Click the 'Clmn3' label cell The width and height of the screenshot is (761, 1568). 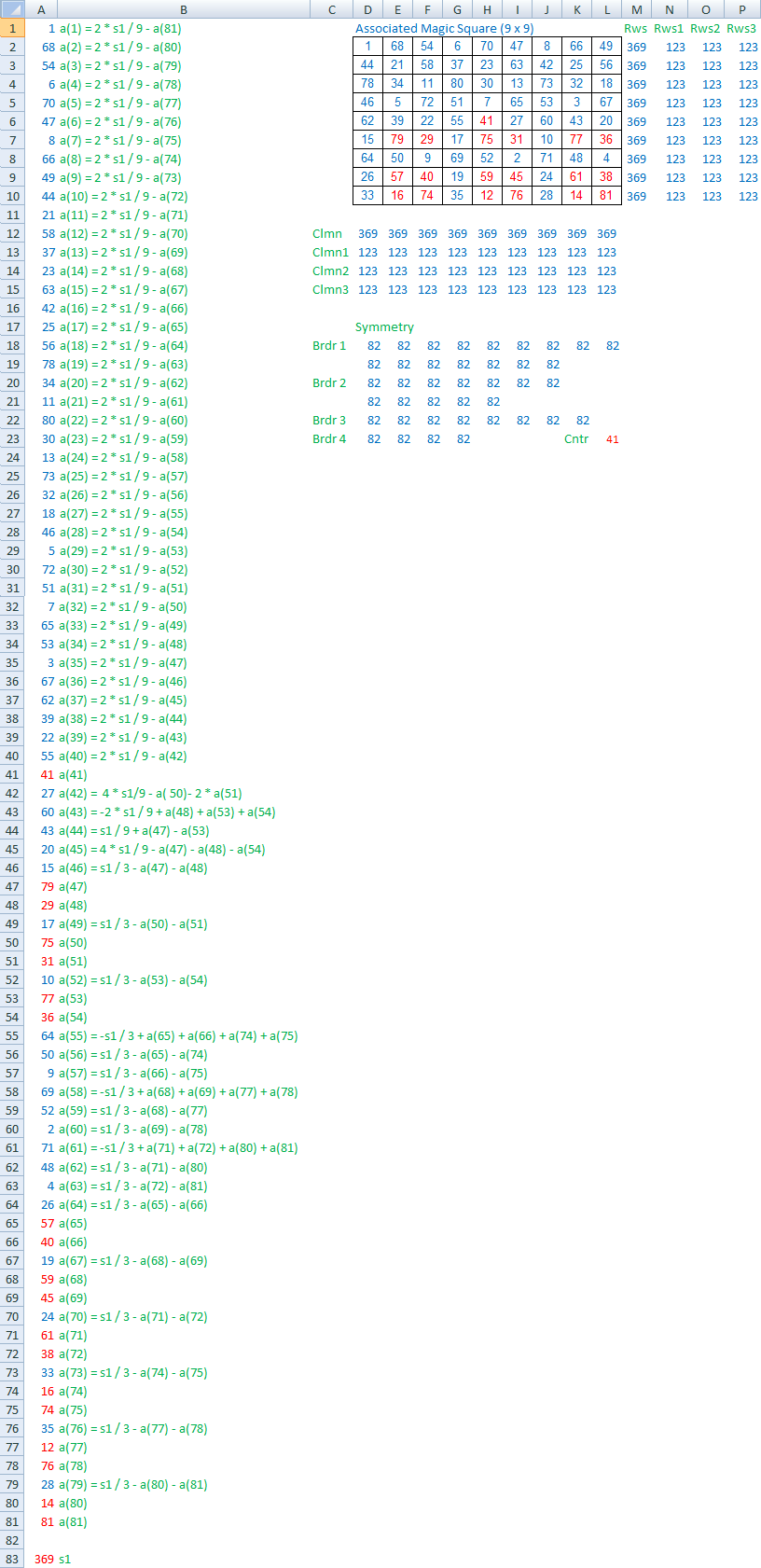331,289
